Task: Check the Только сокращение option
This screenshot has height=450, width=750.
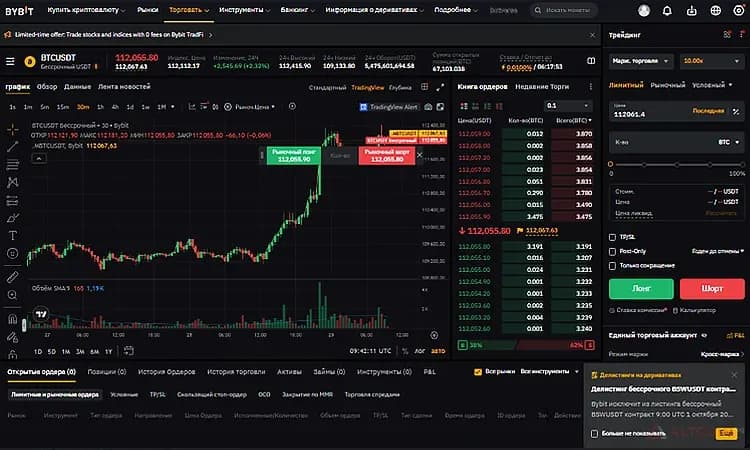Action: 612,266
